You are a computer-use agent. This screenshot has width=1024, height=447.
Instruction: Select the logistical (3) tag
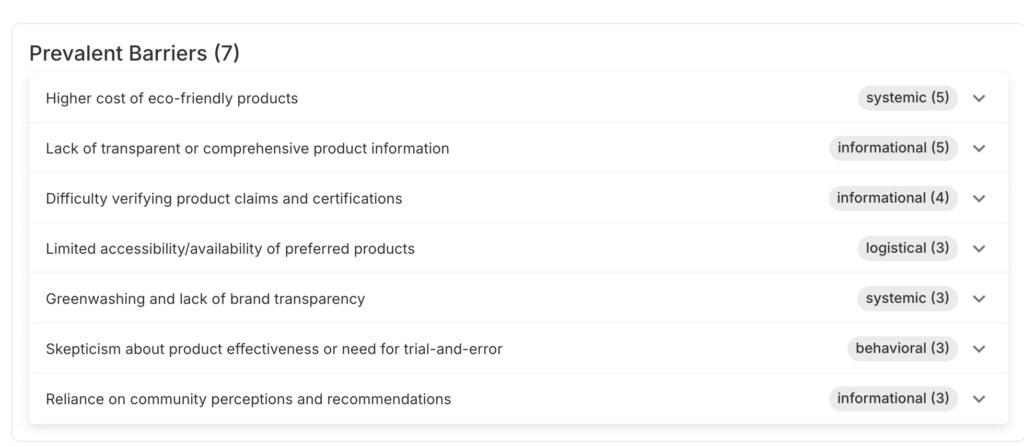[907, 248]
